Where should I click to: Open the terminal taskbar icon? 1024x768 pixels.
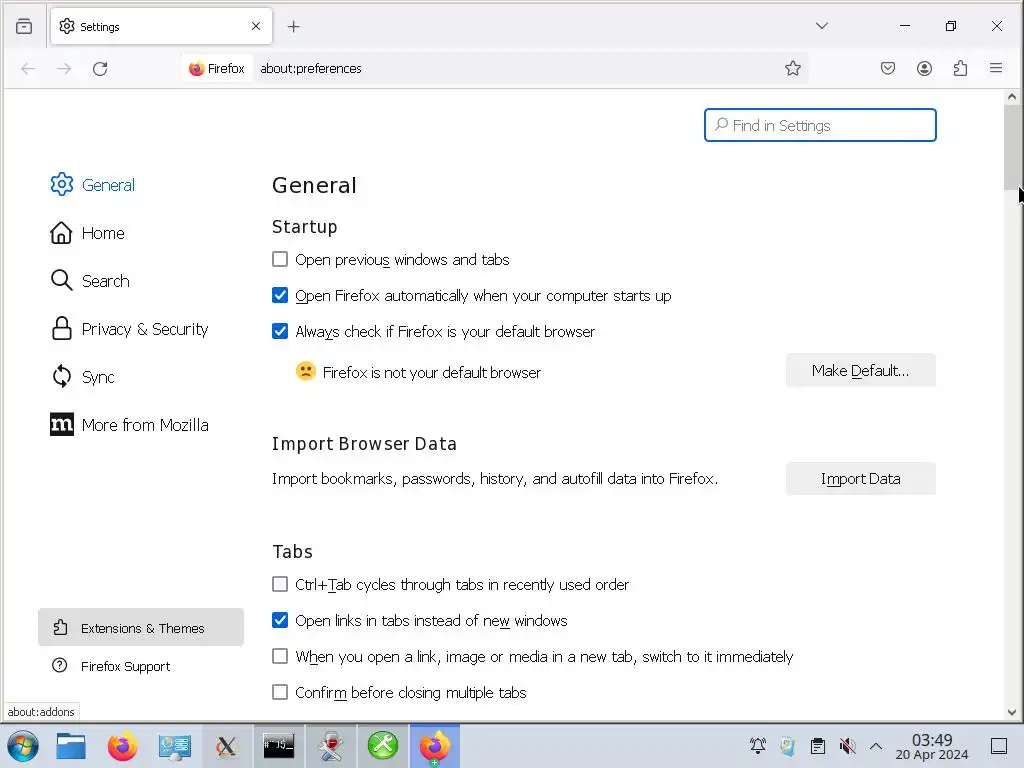[279, 746]
